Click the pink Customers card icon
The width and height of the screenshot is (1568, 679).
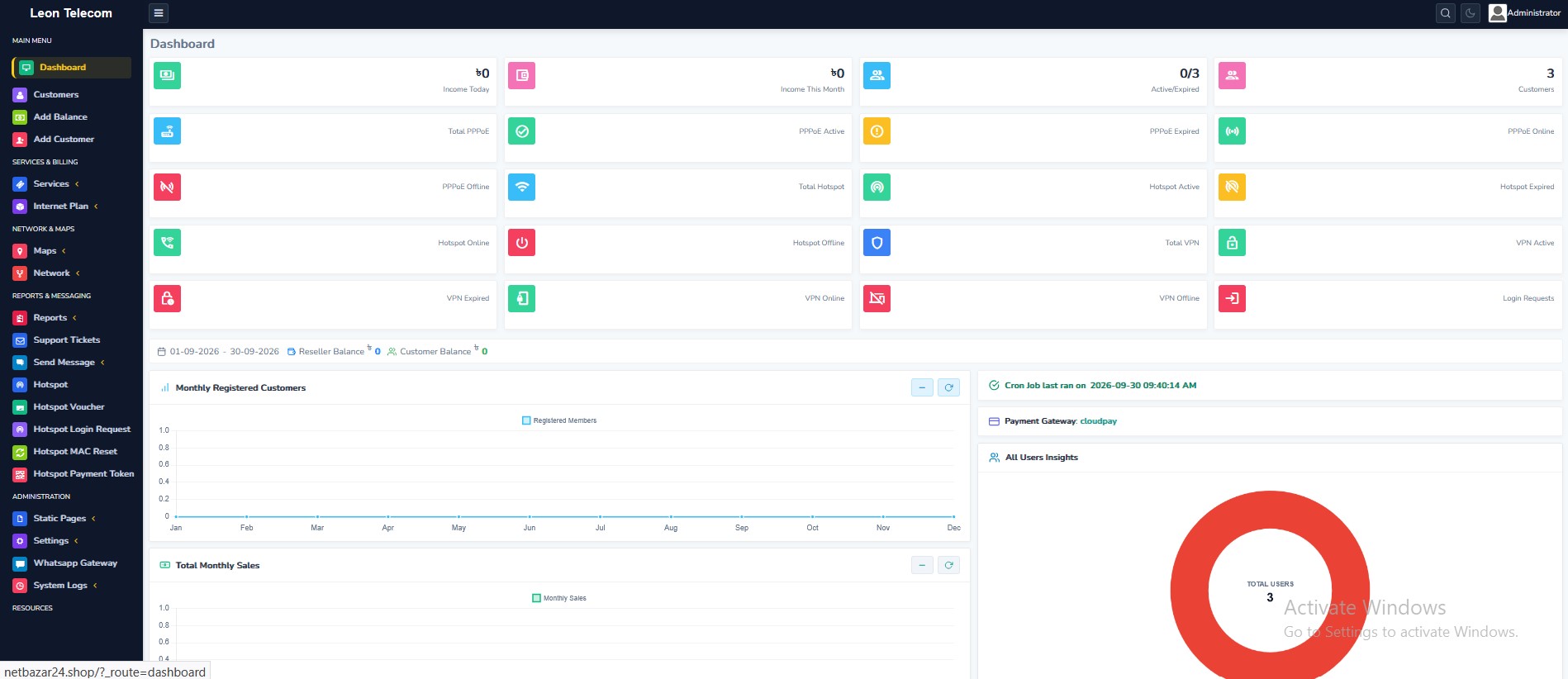[1232, 75]
